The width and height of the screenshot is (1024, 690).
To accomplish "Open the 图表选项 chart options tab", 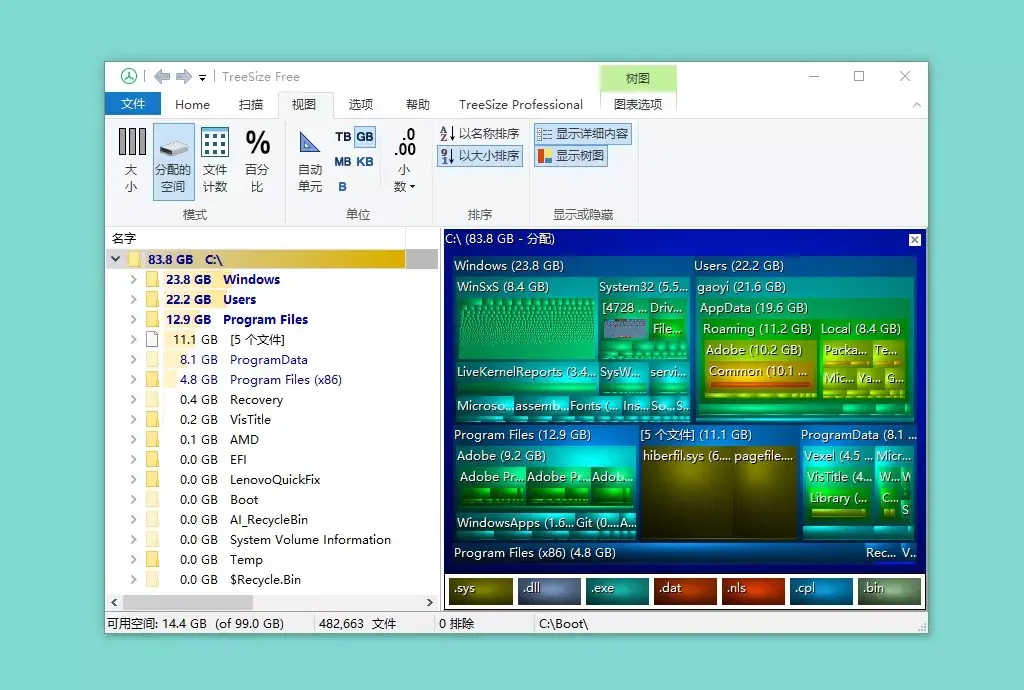I will pos(638,104).
